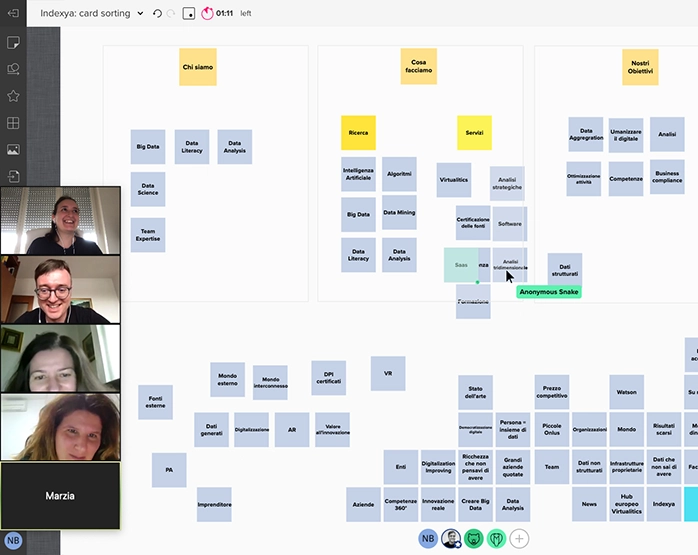Select the Anonymous Snake cursor label
This screenshot has height=555, width=698.
tap(548, 291)
